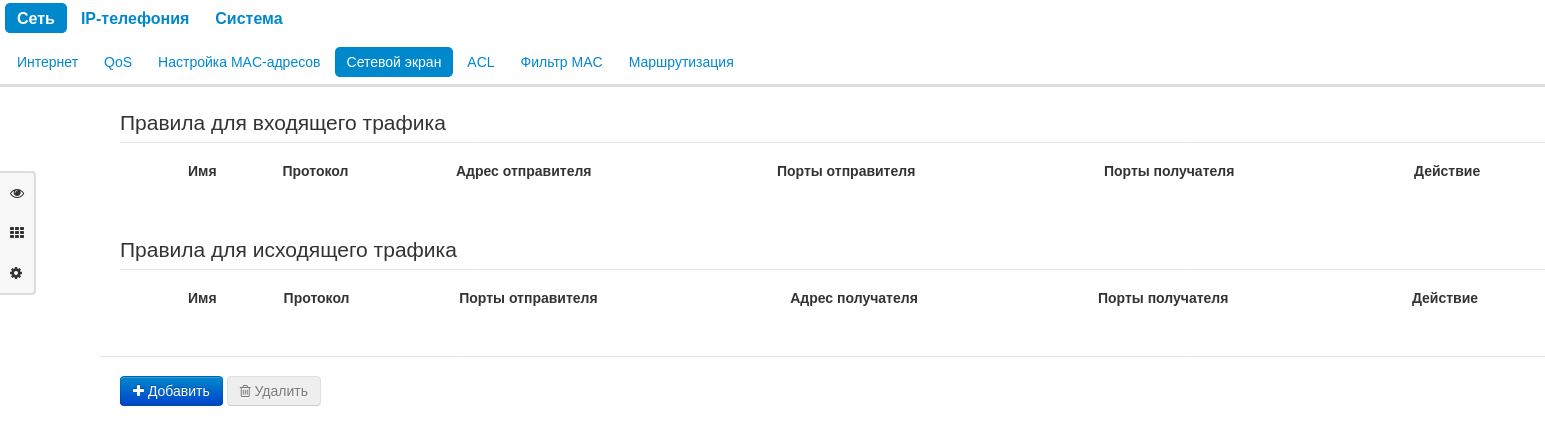Click the Адрес получателя column header
This screenshot has width=1545, height=440.
pyautogui.click(x=853, y=298)
